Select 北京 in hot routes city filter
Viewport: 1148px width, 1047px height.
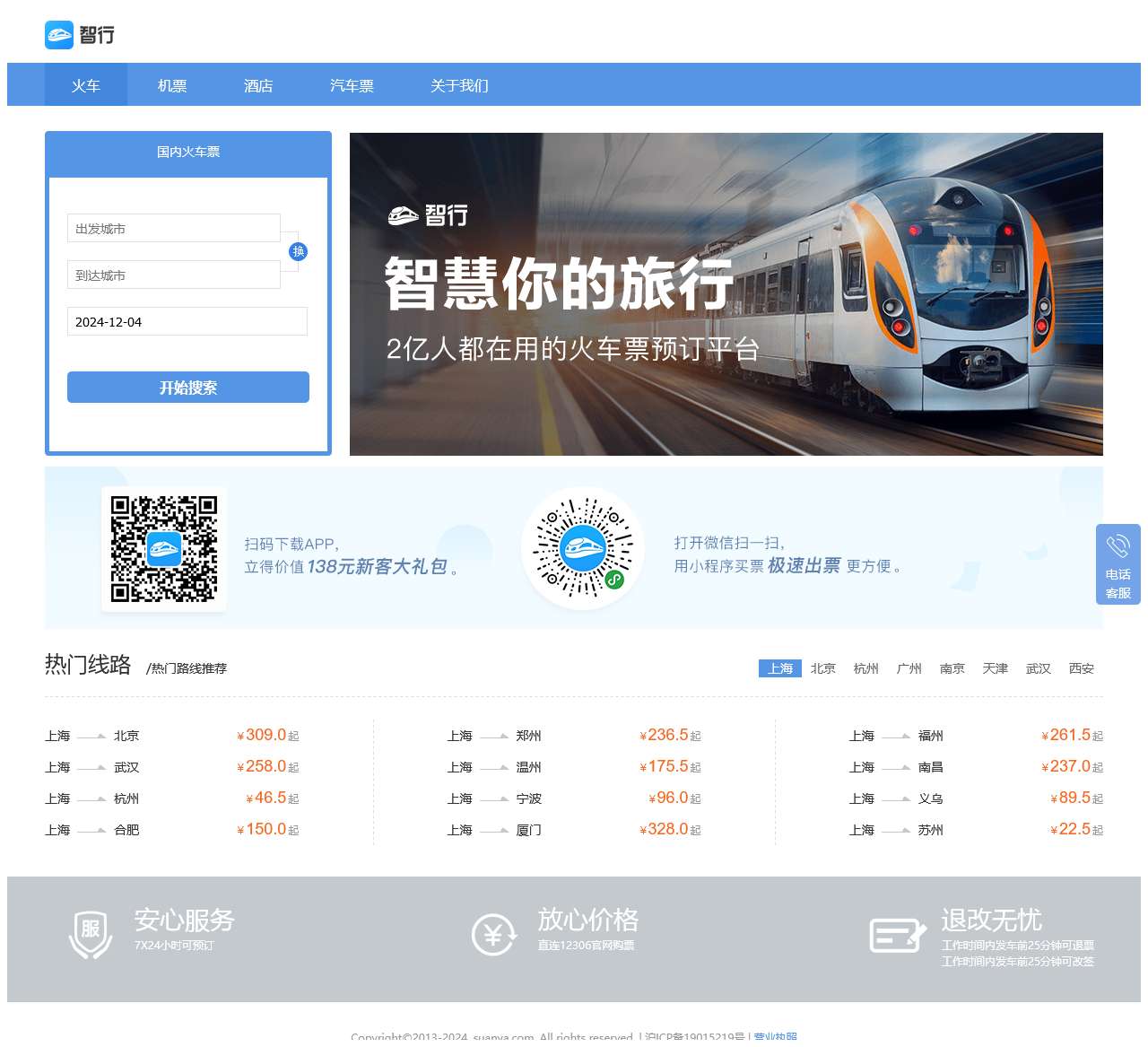coord(823,668)
